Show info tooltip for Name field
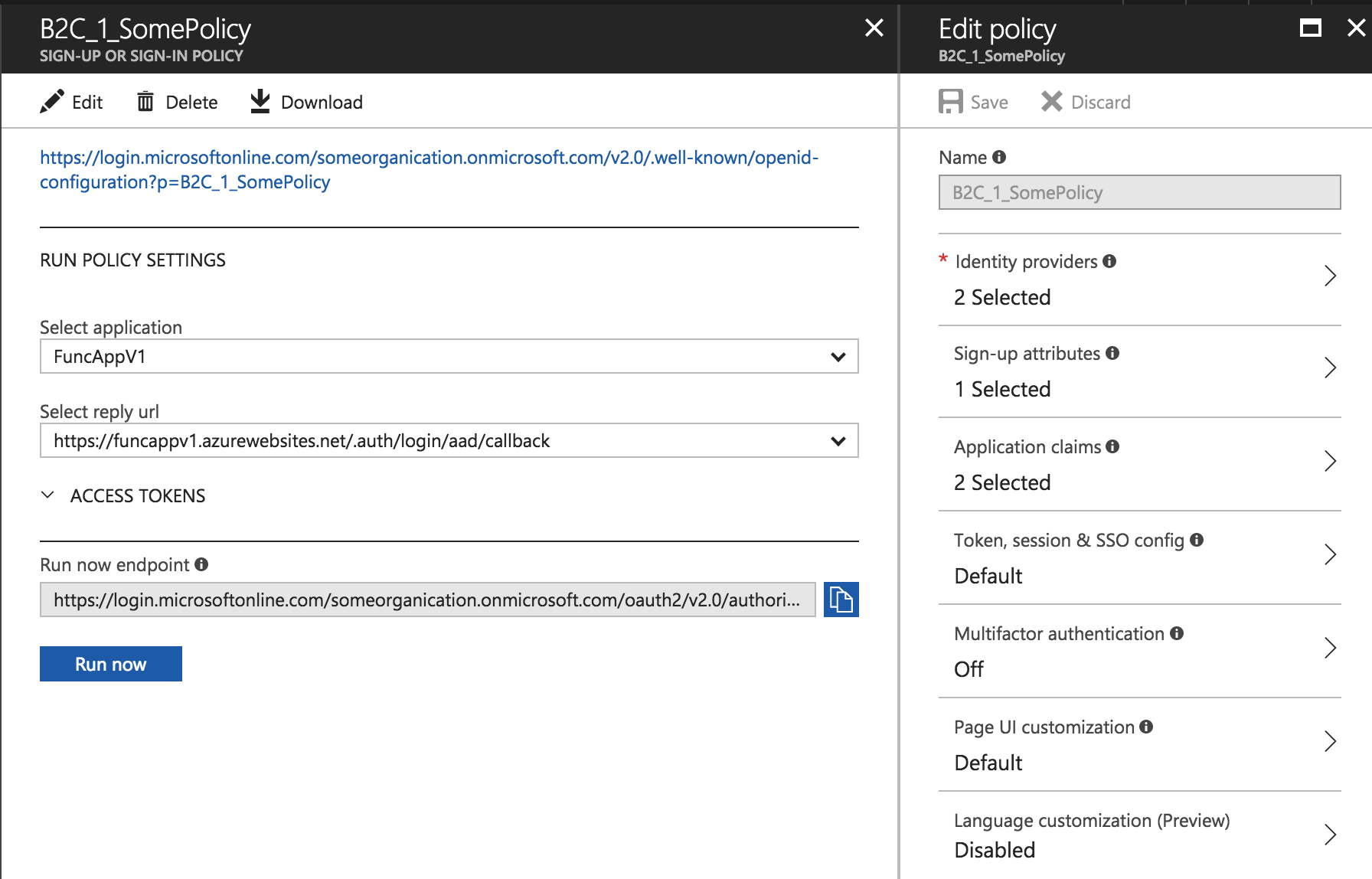This screenshot has height=879, width=1372. click(x=999, y=157)
